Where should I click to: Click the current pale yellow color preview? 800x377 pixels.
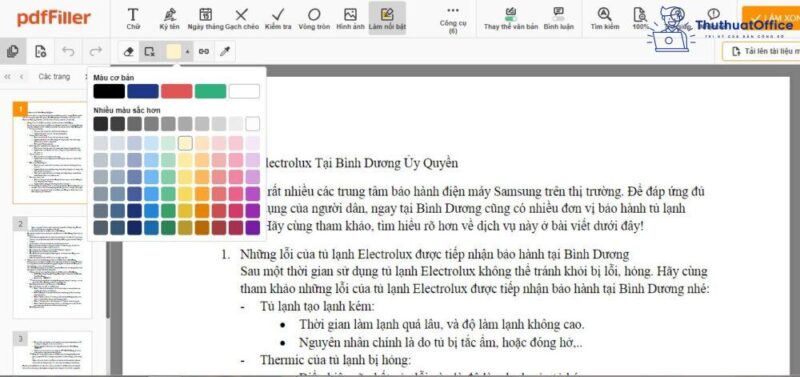[173, 52]
